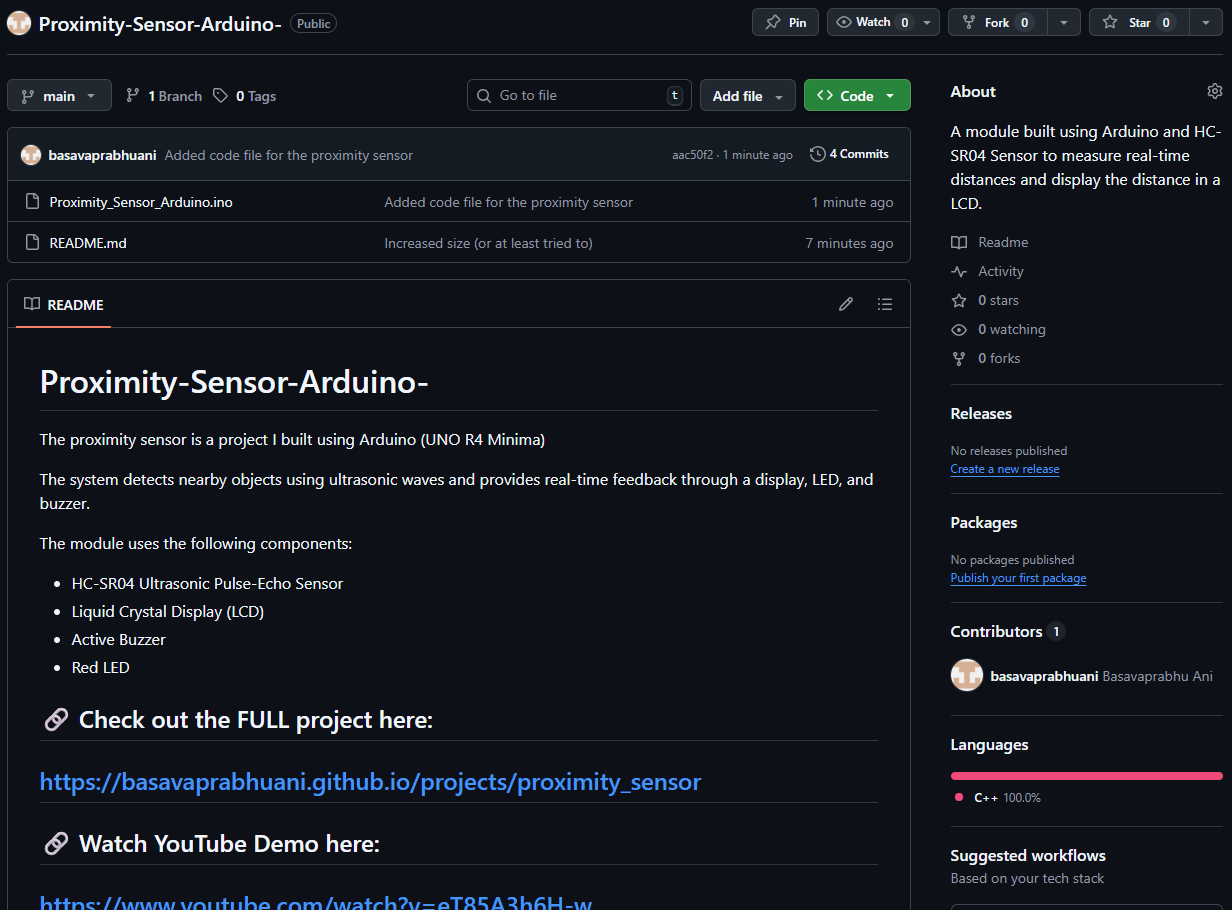Open the green Code dropdown

[x=856, y=96]
